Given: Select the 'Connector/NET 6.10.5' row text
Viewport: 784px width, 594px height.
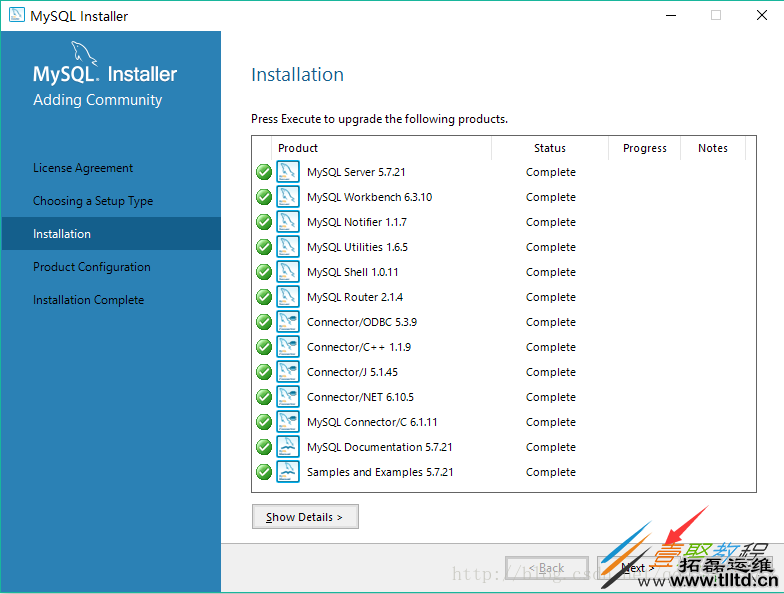Looking at the screenshot, I should 360,397.
